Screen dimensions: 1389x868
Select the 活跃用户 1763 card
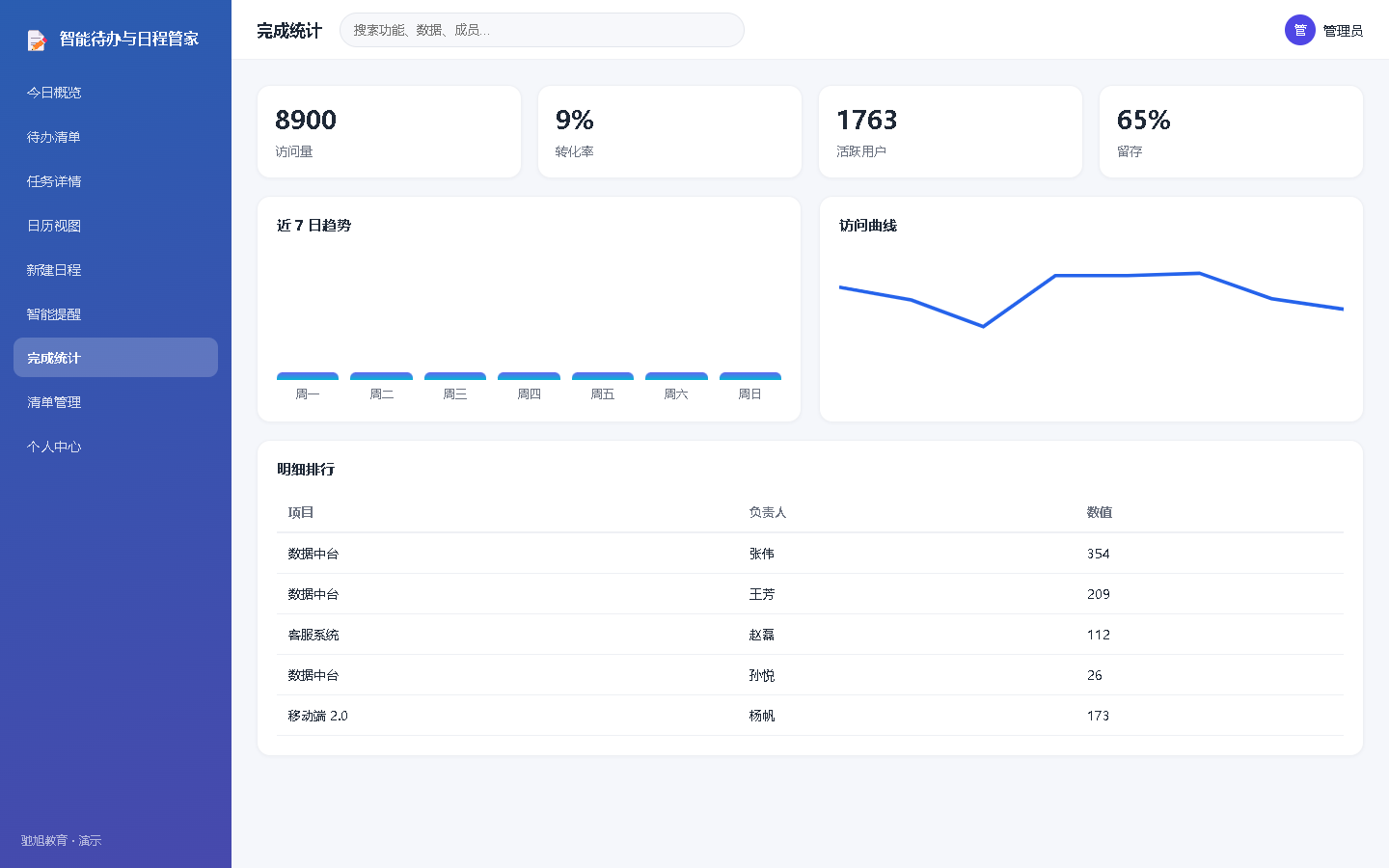coord(950,132)
